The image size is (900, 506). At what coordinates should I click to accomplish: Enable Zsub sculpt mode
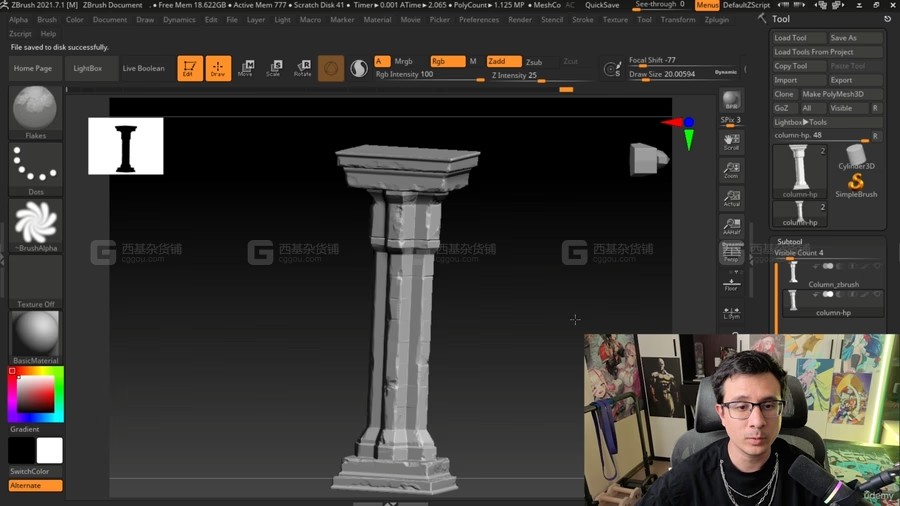coord(534,62)
